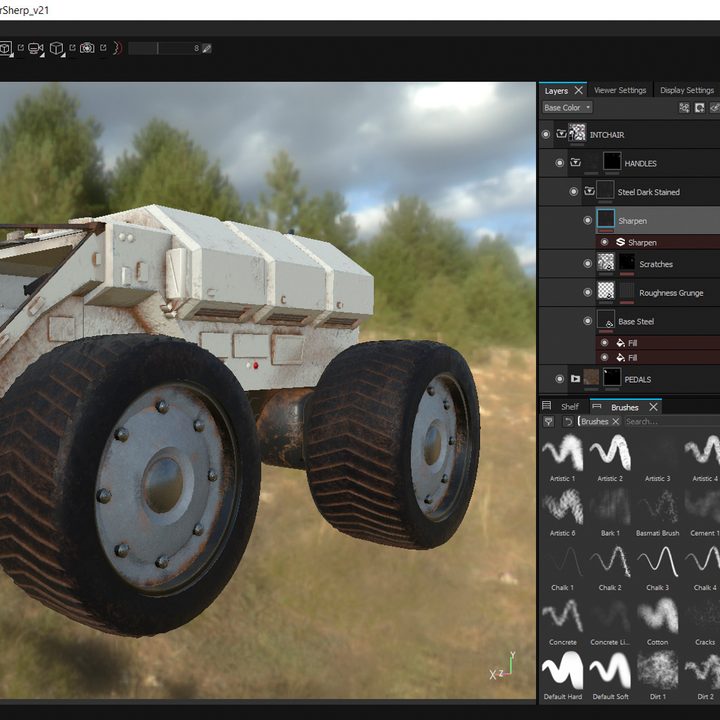
Task: Hide the Scratches layer
Action: click(x=587, y=264)
